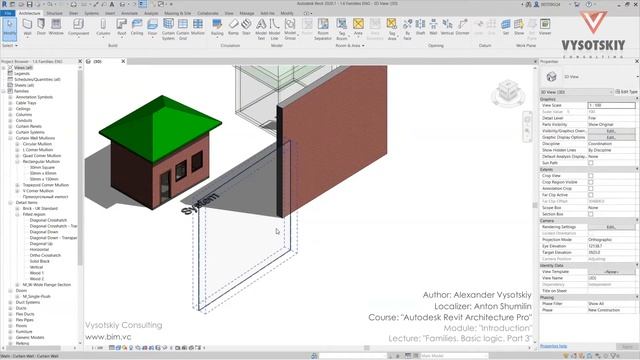Open the Select panel dropdown
The image size is (640, 360).
(x=10, y=45)
